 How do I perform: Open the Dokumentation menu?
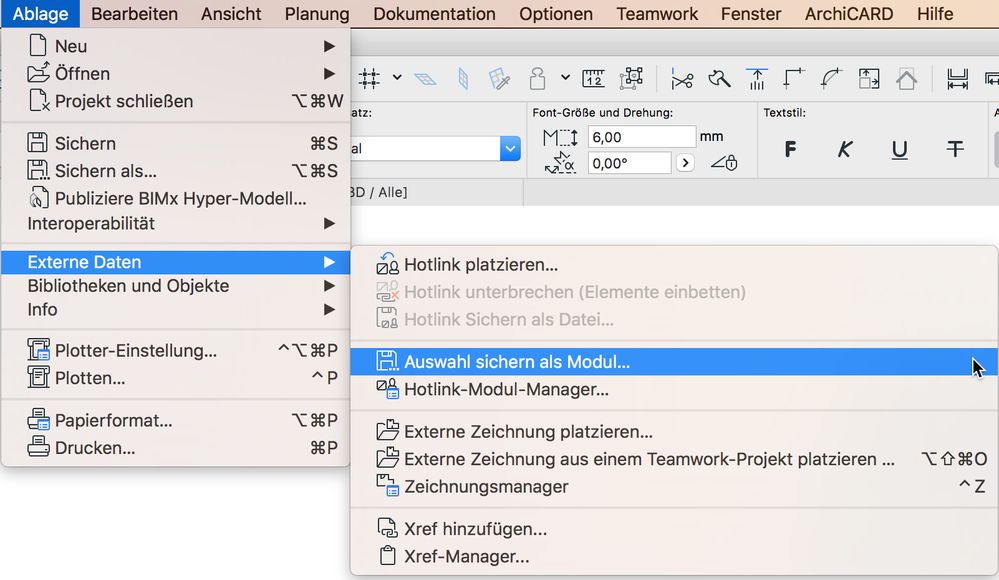tap(433, 14)
